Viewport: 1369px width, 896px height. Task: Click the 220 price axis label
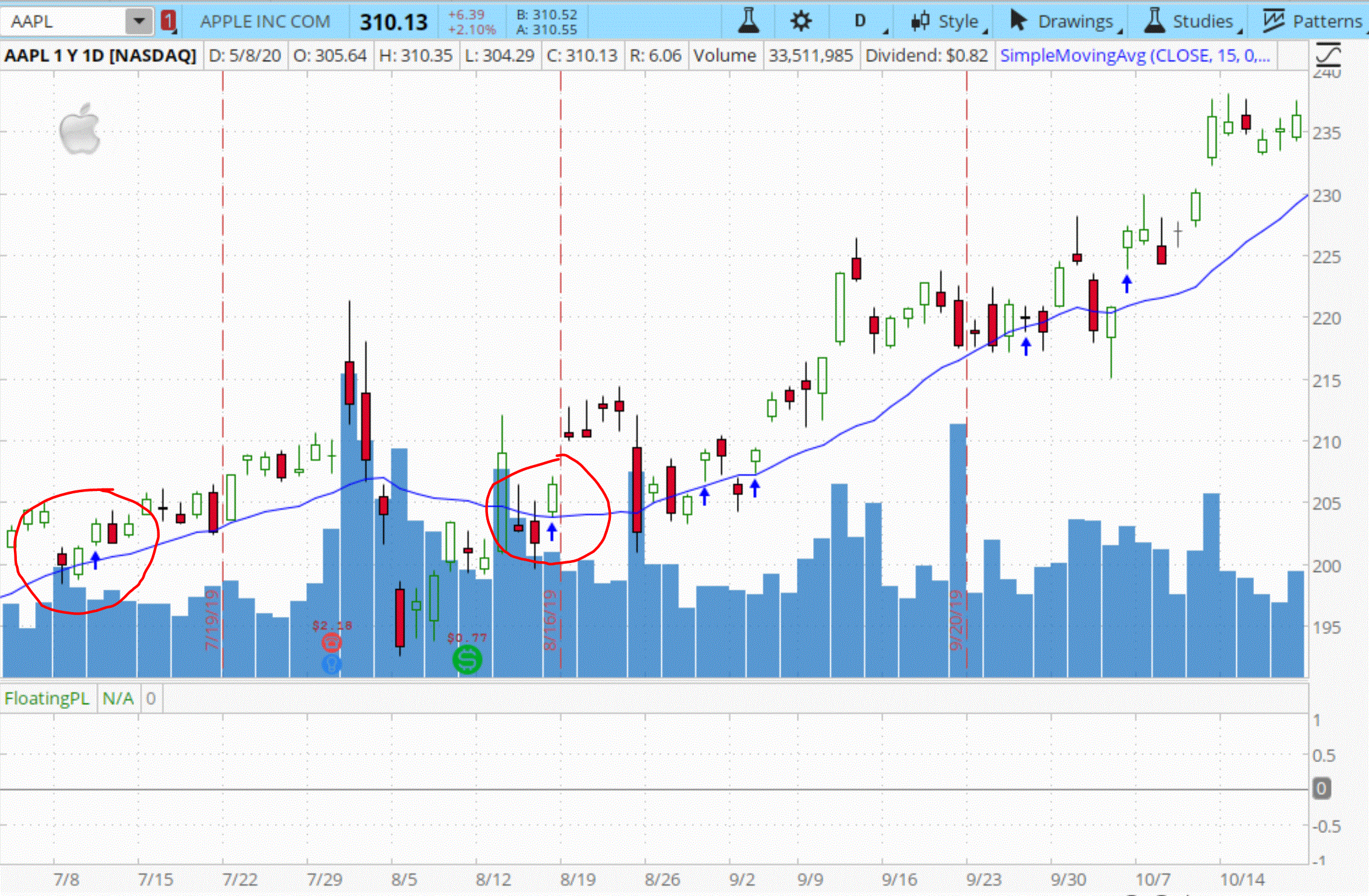coord(1327,318)
